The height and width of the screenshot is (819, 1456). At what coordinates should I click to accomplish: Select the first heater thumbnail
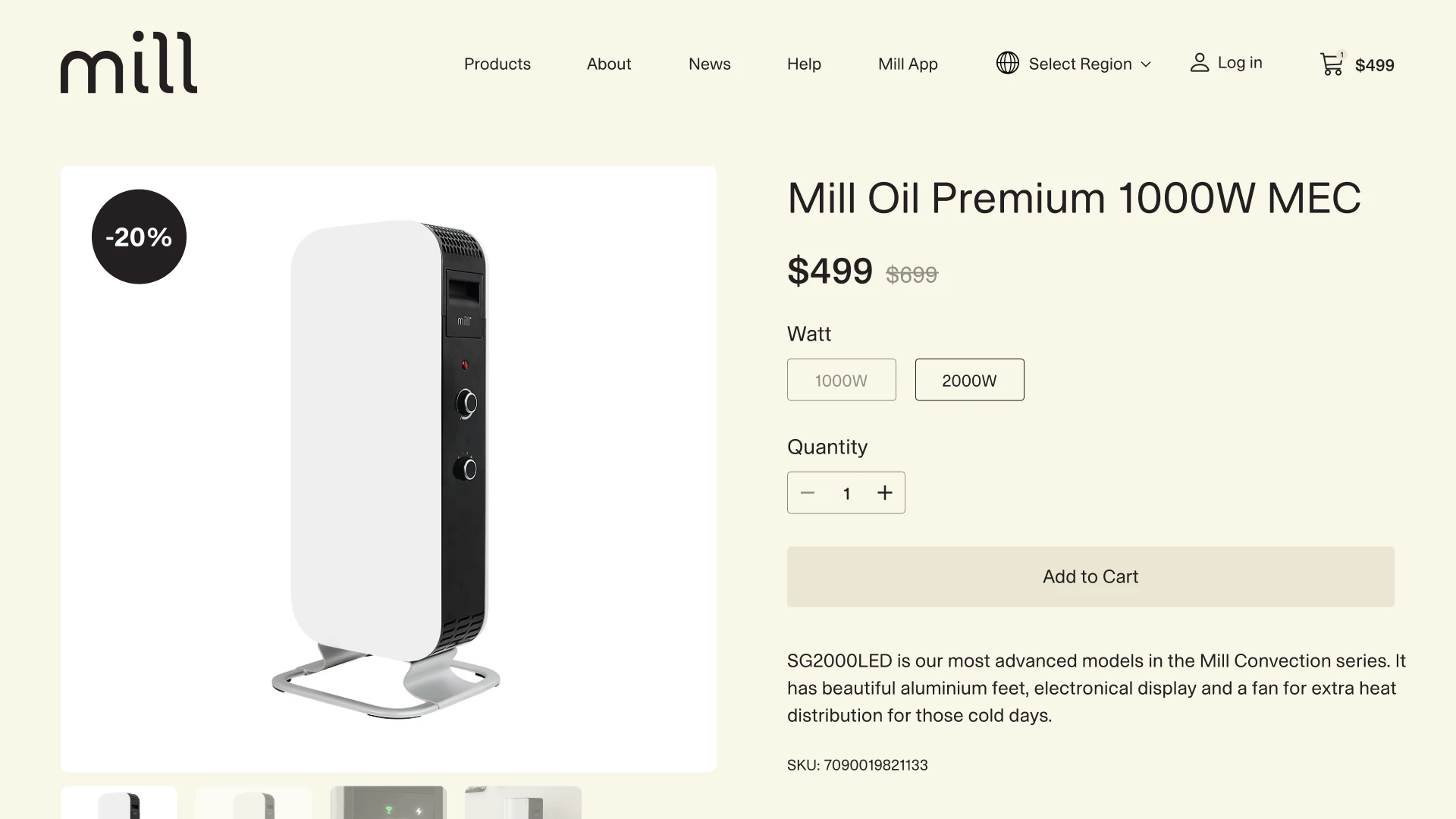point(119,803)
